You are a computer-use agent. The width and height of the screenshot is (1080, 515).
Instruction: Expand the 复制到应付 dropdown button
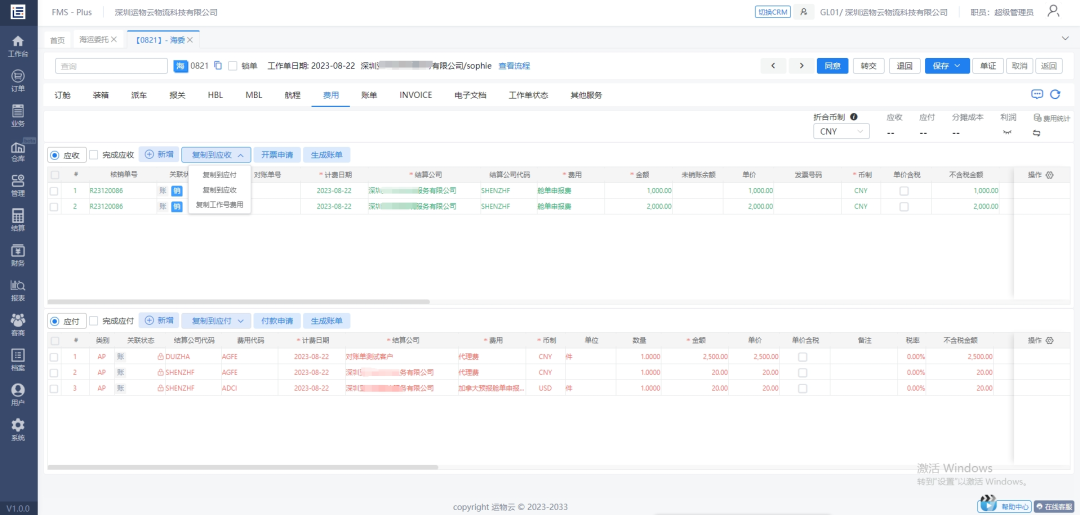pyautogui.click(x=216, y=321)
